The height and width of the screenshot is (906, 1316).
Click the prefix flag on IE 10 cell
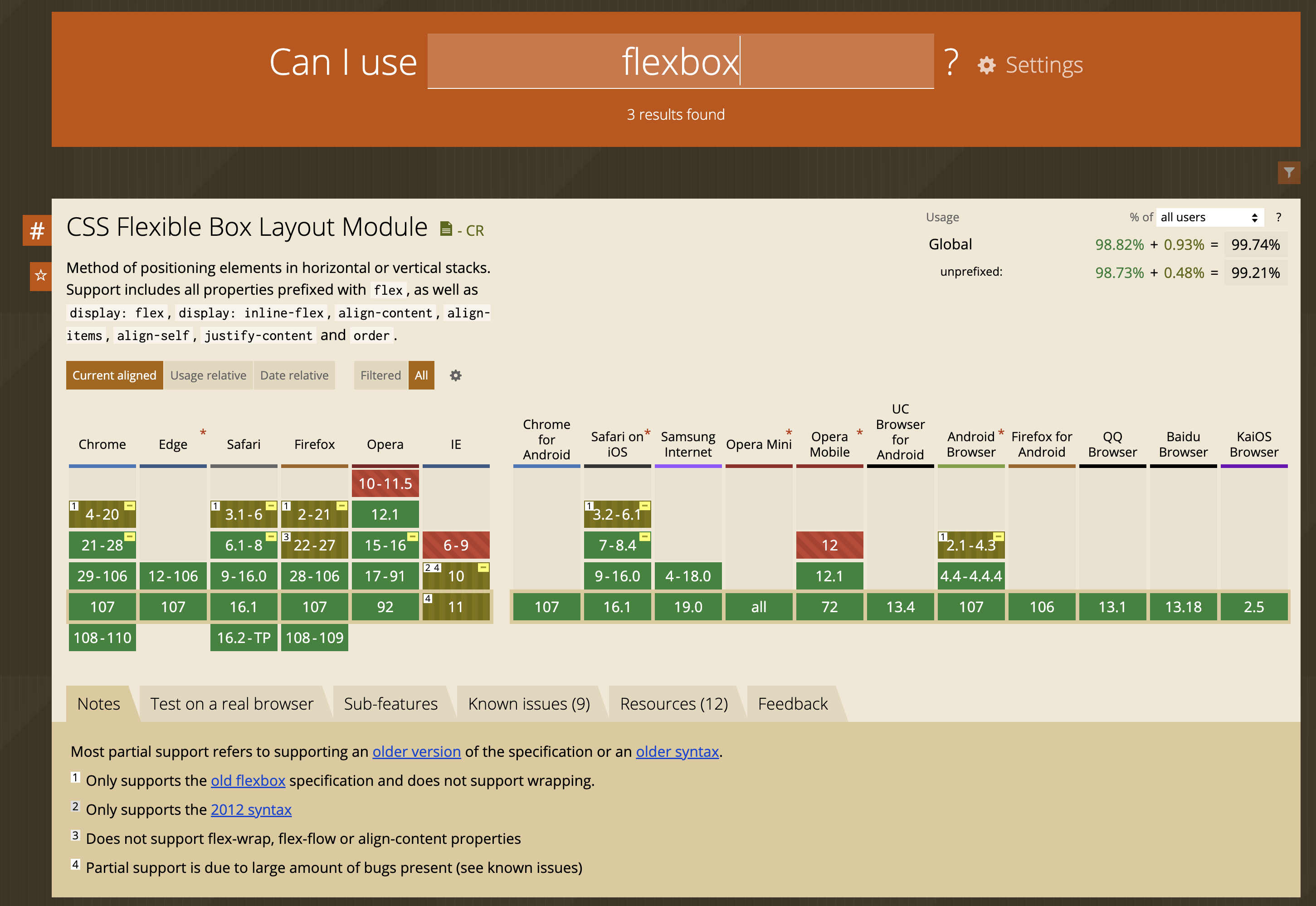click(x=484, y=568)
